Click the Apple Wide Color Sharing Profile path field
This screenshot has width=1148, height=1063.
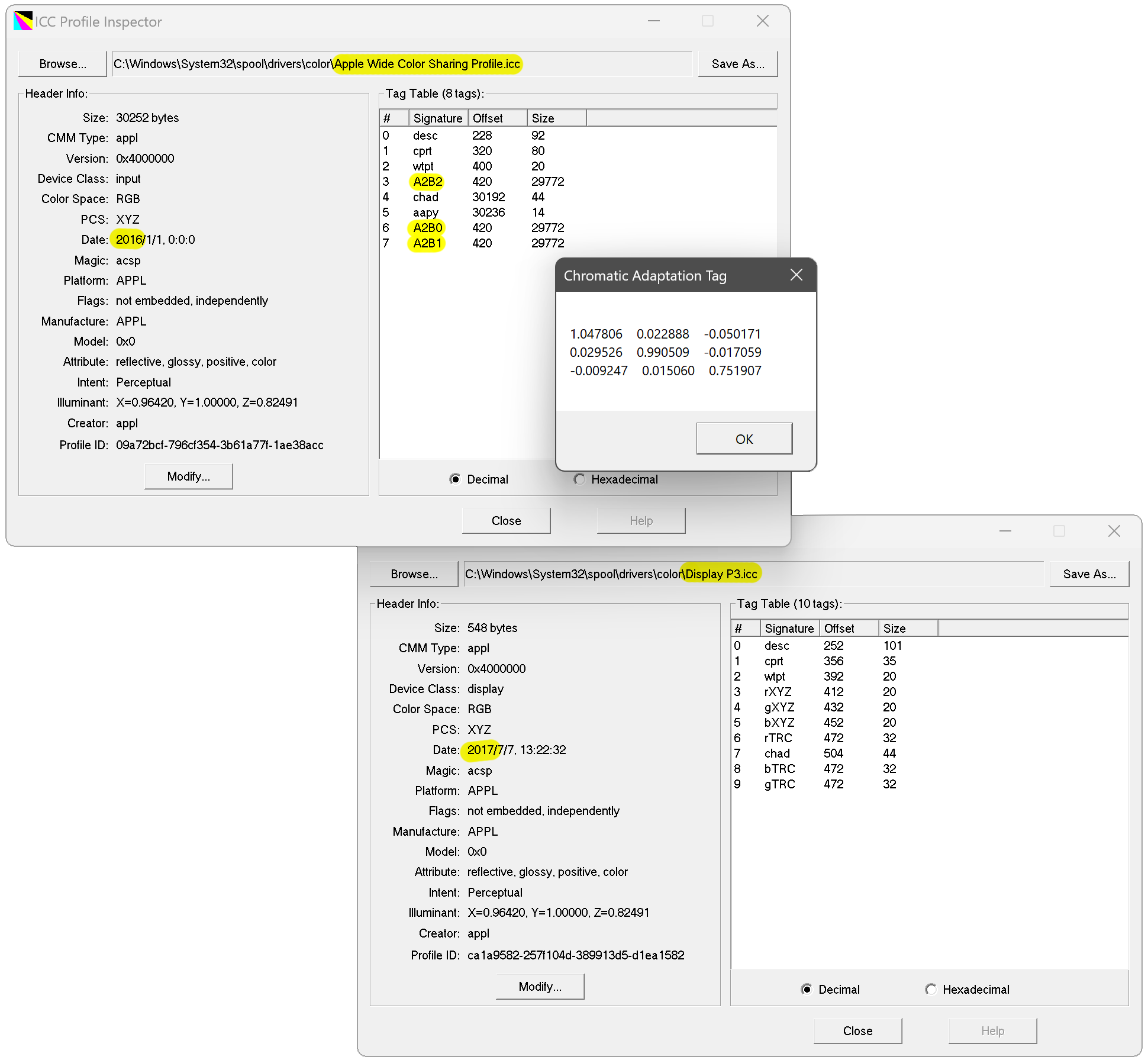(402, 64)
